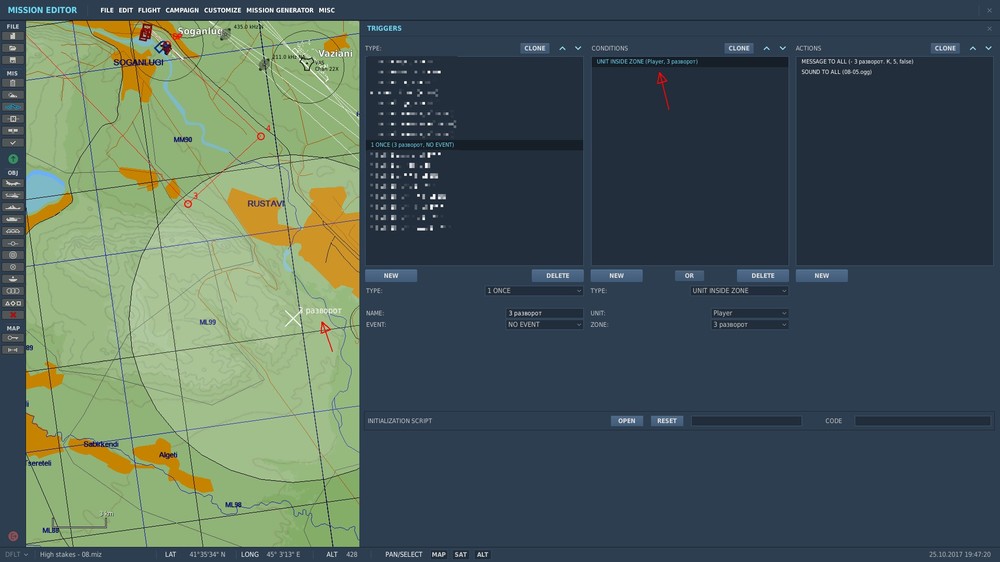Select the UNIT INSIDE ZONE condition entry
The image size is (1000, 562).
(x=647, y=62)
